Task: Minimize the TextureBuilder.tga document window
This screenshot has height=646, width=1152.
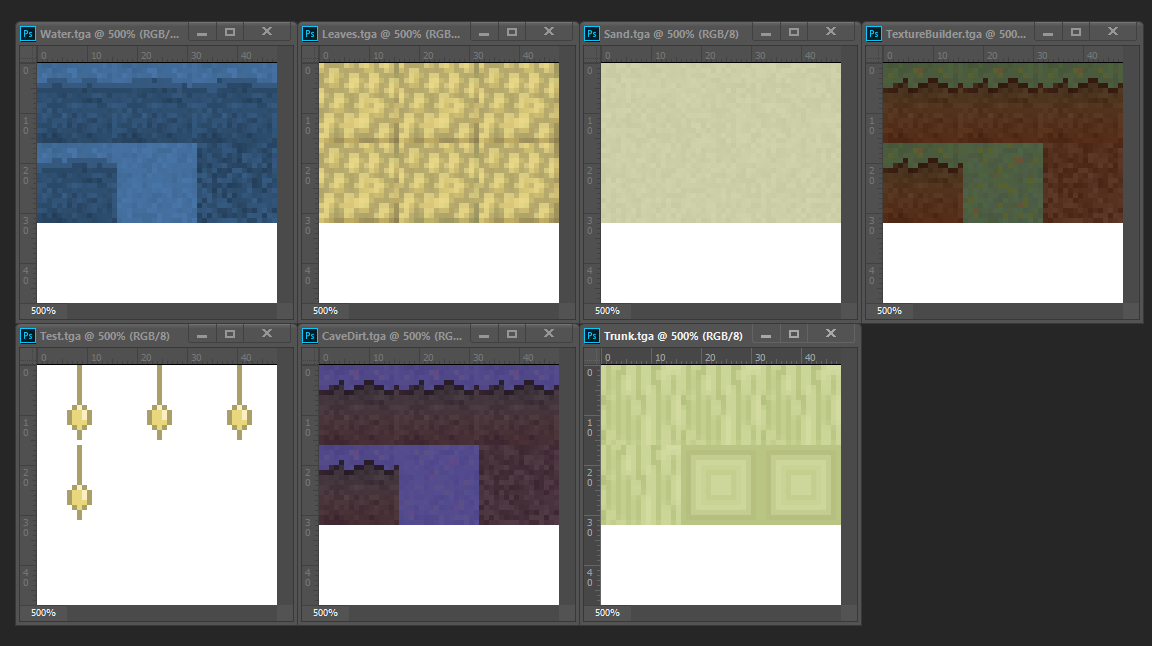Action: click(1048, 33)
